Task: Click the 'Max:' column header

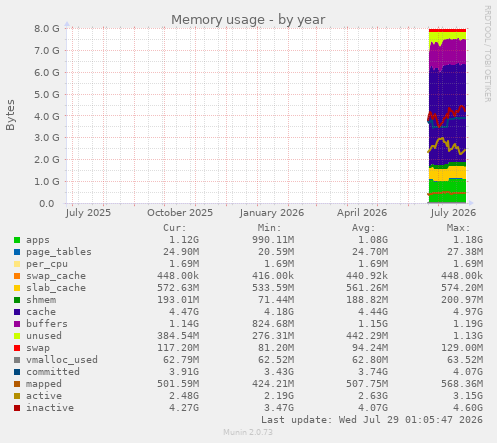Action: (x=458, y=228)
